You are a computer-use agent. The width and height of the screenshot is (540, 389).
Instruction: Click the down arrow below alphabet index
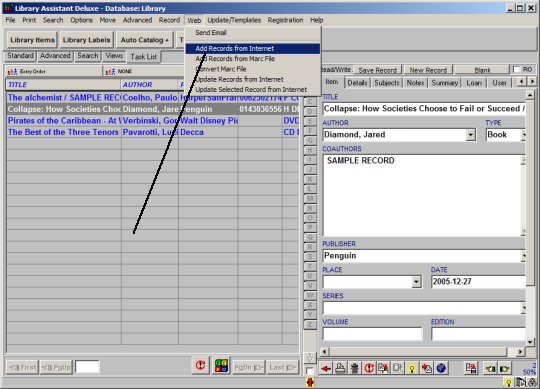310,358
